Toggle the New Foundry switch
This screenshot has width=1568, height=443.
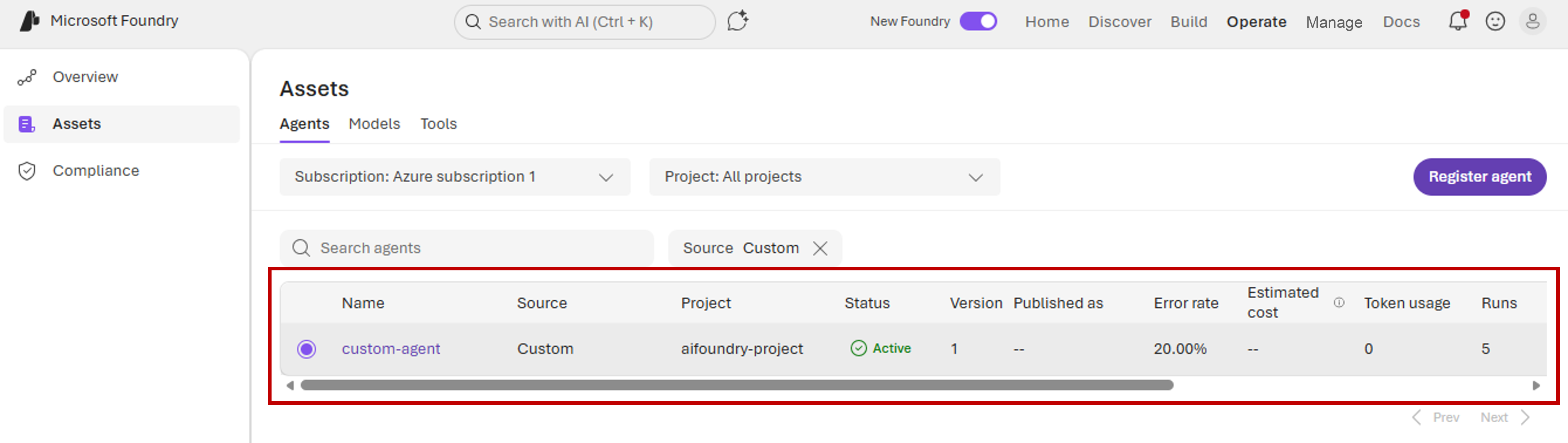coord(978,21)
